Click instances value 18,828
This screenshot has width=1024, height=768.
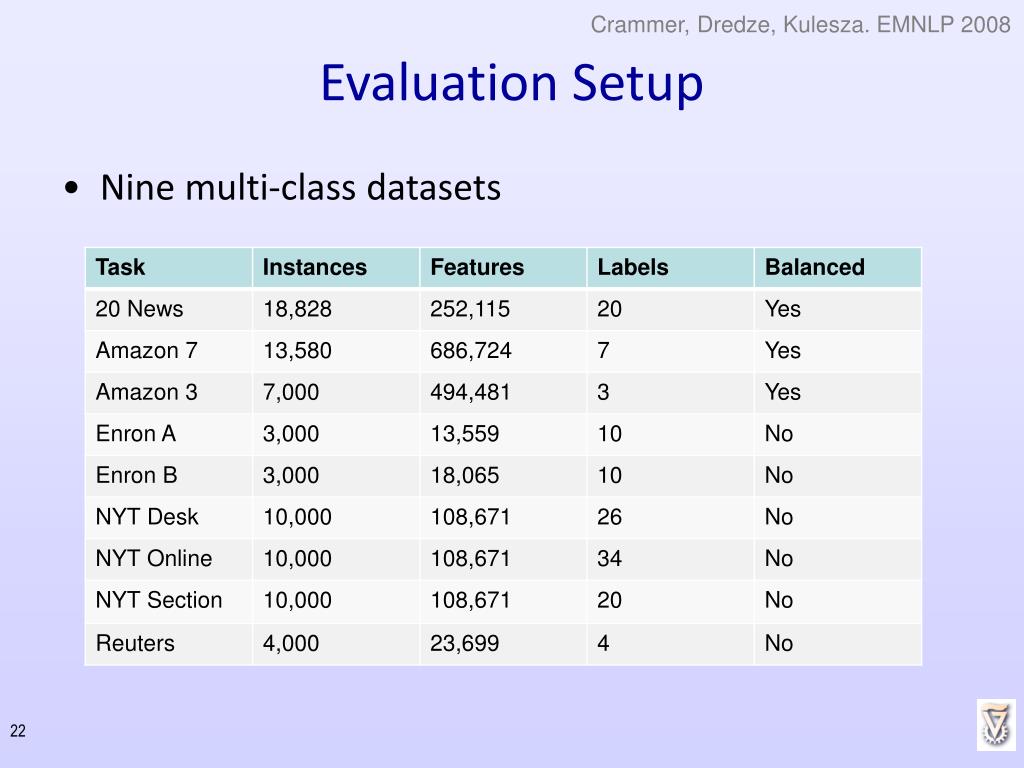pyautogui.click(x=297, y=309)
